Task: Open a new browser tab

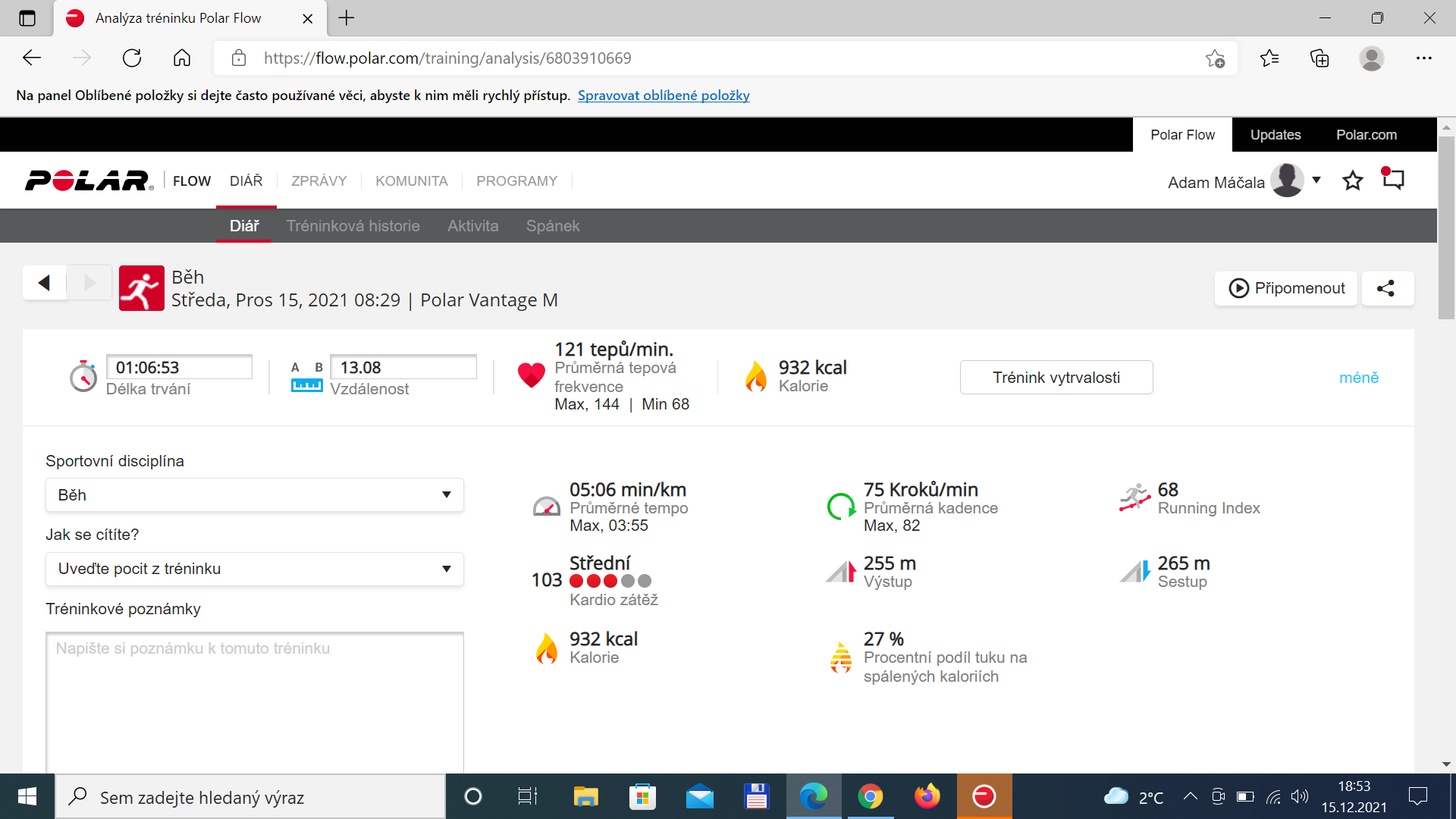Action: point(347,18)
